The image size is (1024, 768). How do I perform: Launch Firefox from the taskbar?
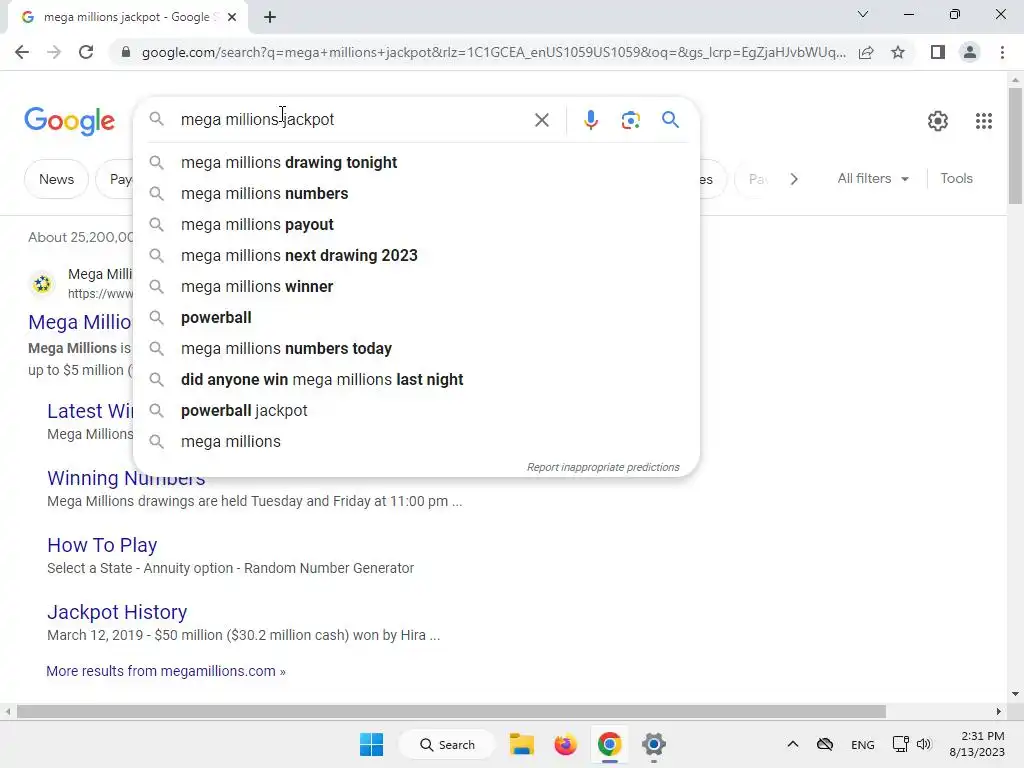pos(566,744)
